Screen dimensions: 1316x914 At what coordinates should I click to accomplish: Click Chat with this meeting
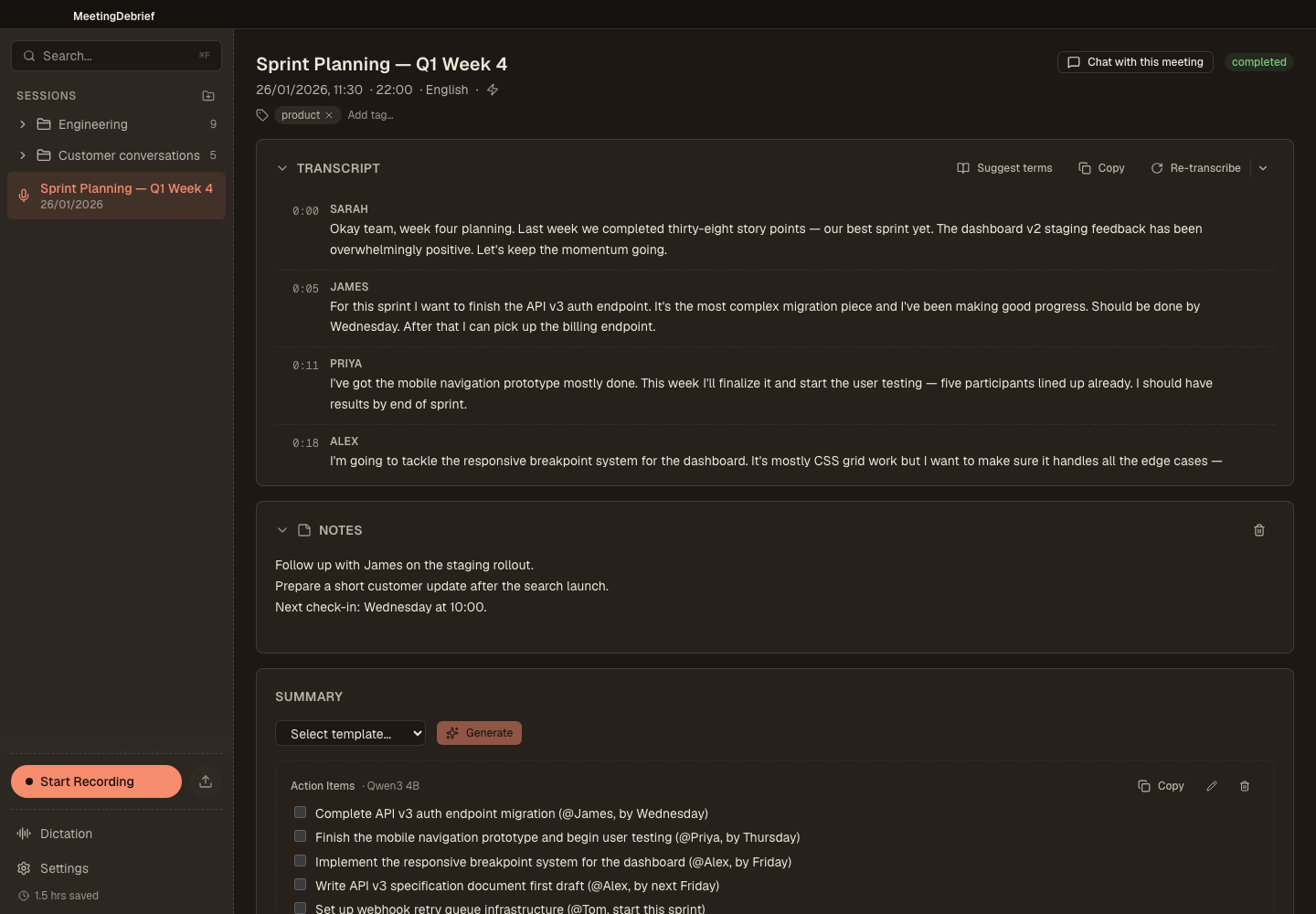coord(1135,62)
